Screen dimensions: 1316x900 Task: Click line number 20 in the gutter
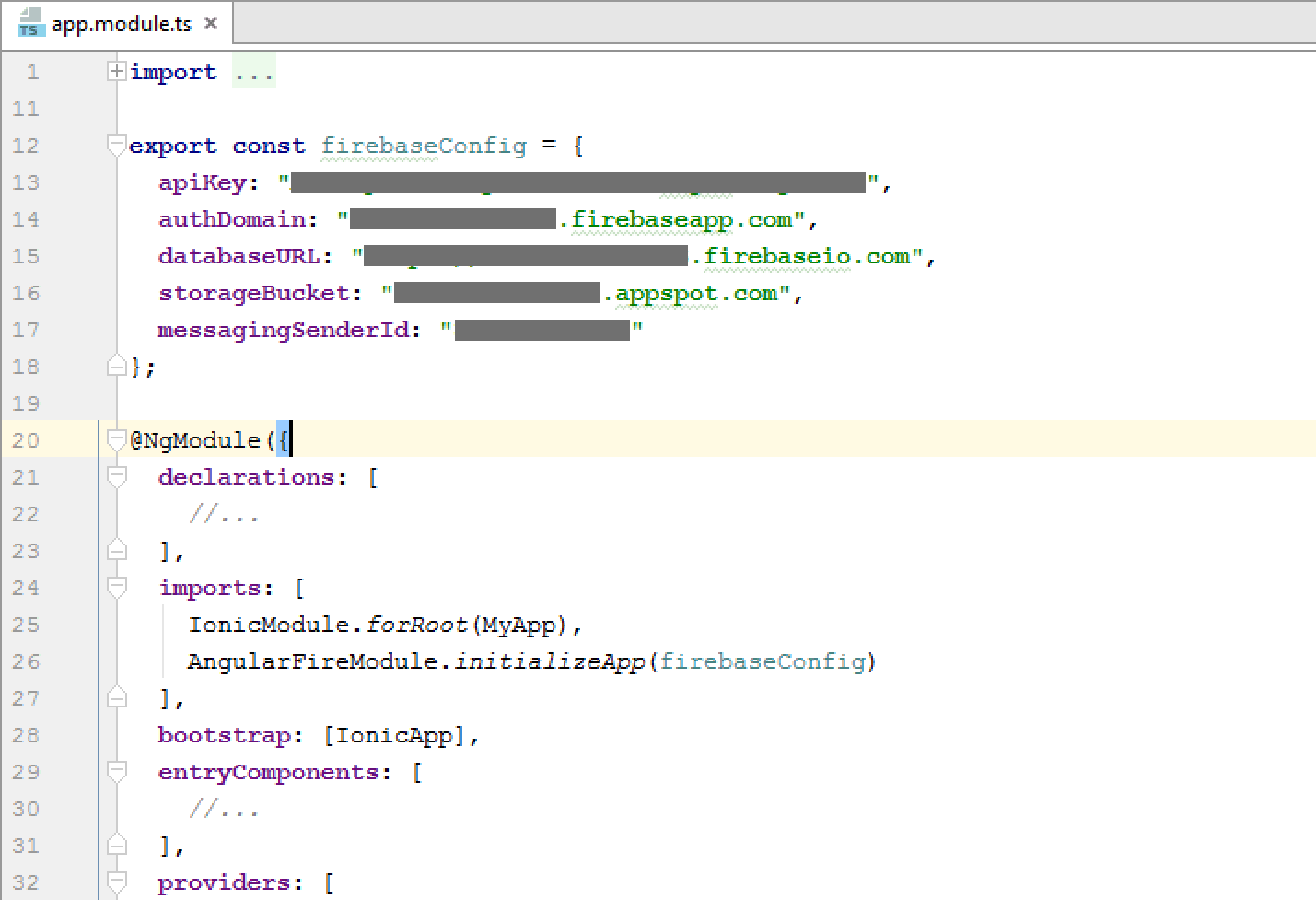click(x=26, y=440)
